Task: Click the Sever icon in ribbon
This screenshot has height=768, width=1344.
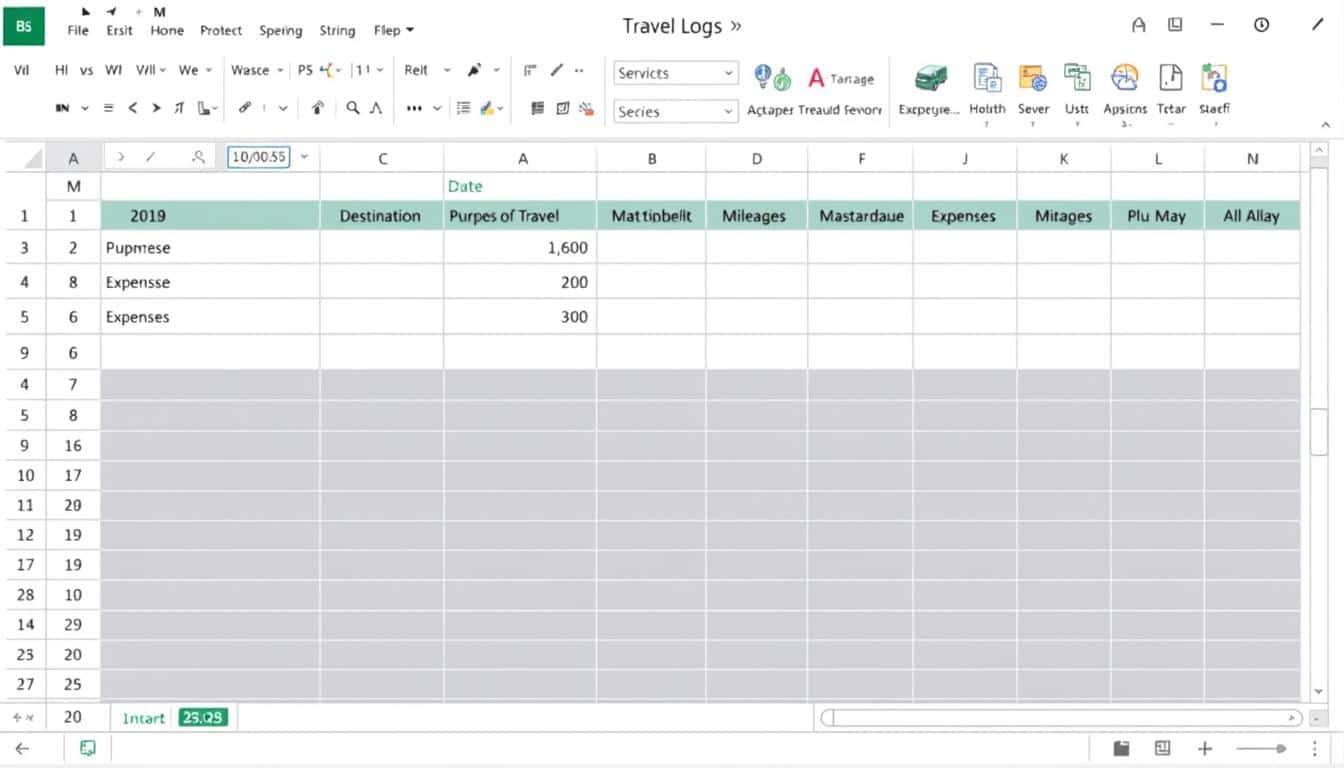Action: click(1033, 79)
